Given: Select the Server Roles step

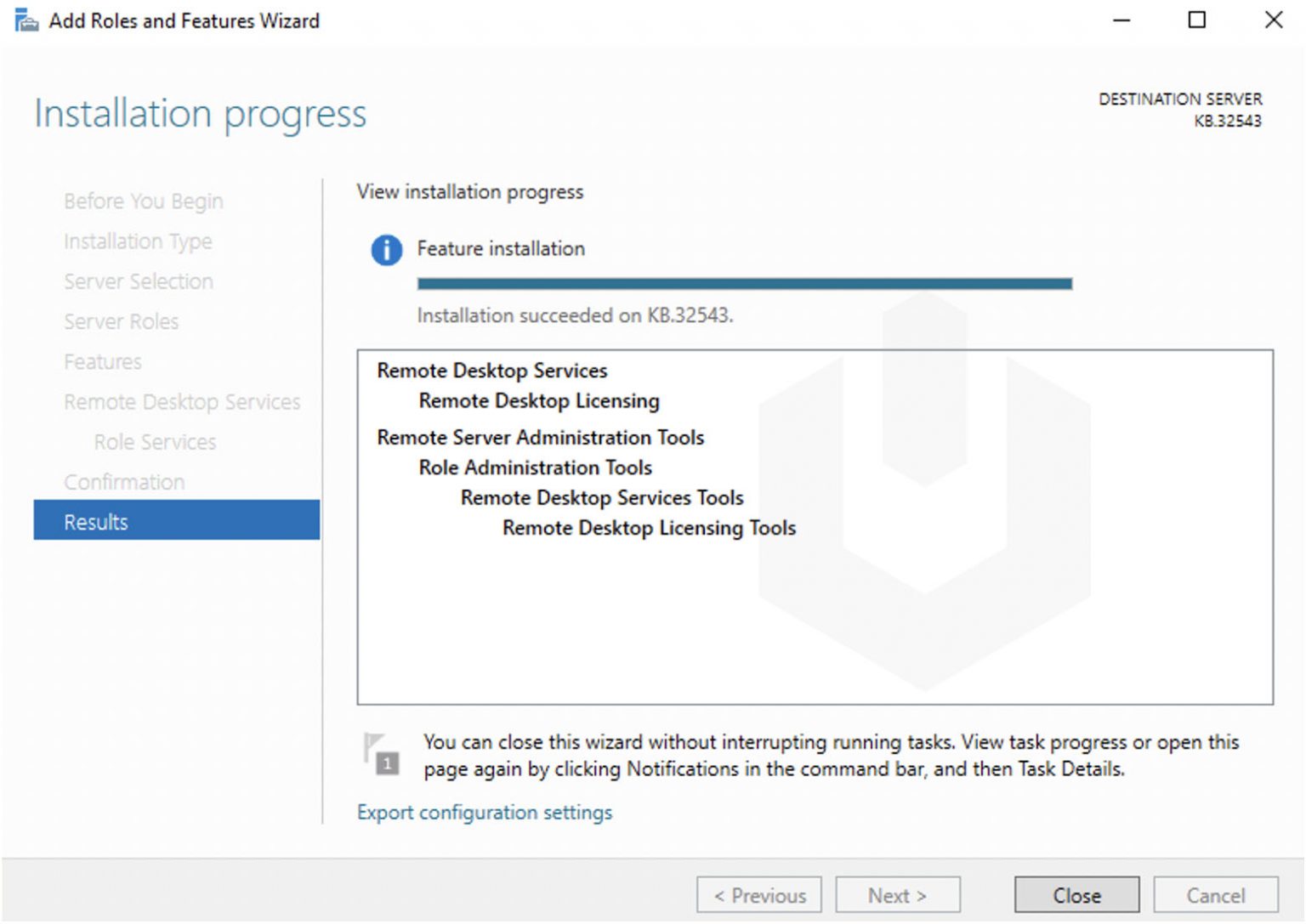Looking at the screenshot, I should (121, 321).
